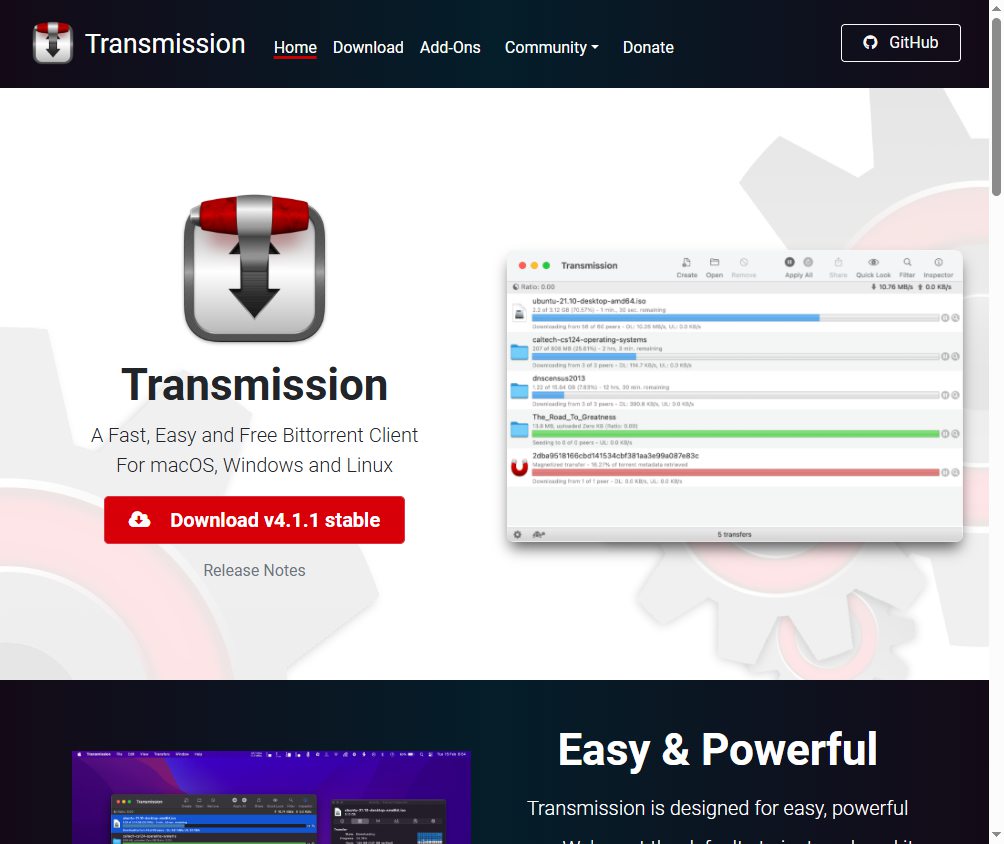Open the Release Notes link

tap(254, 571)
